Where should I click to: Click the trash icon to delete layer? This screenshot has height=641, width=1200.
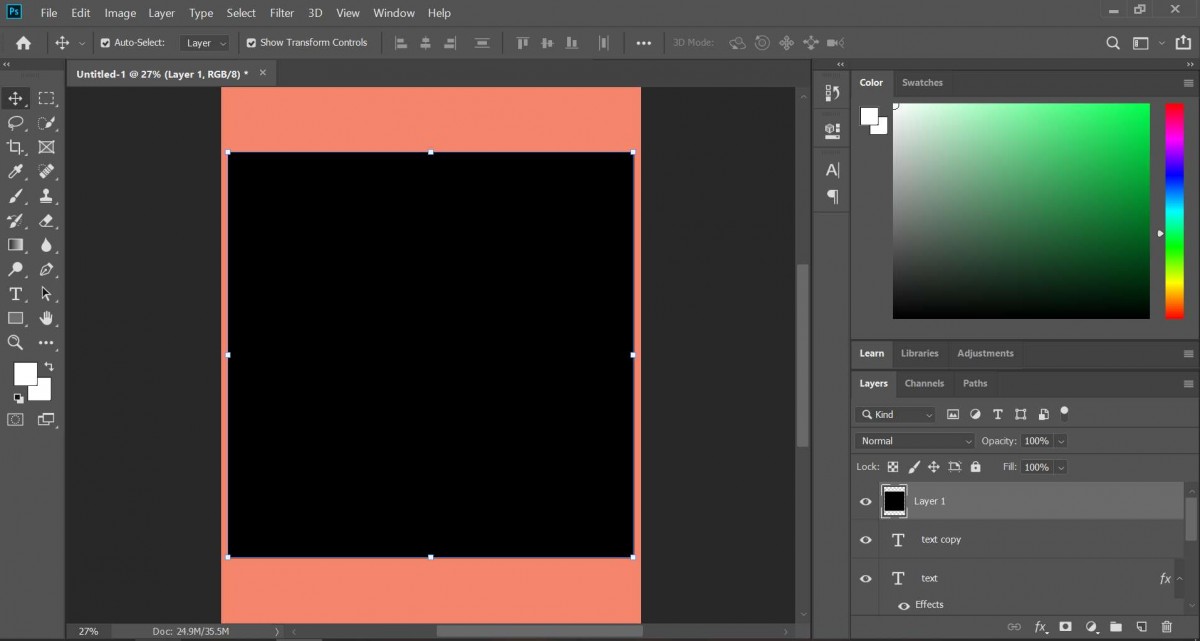click(x=1166, y=627)
